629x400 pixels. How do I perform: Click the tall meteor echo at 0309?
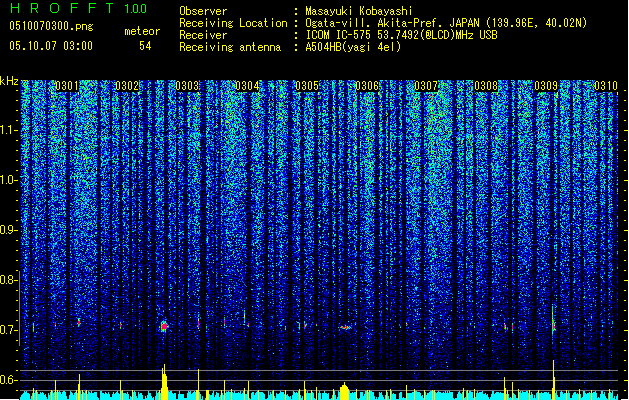click(553, 320)
